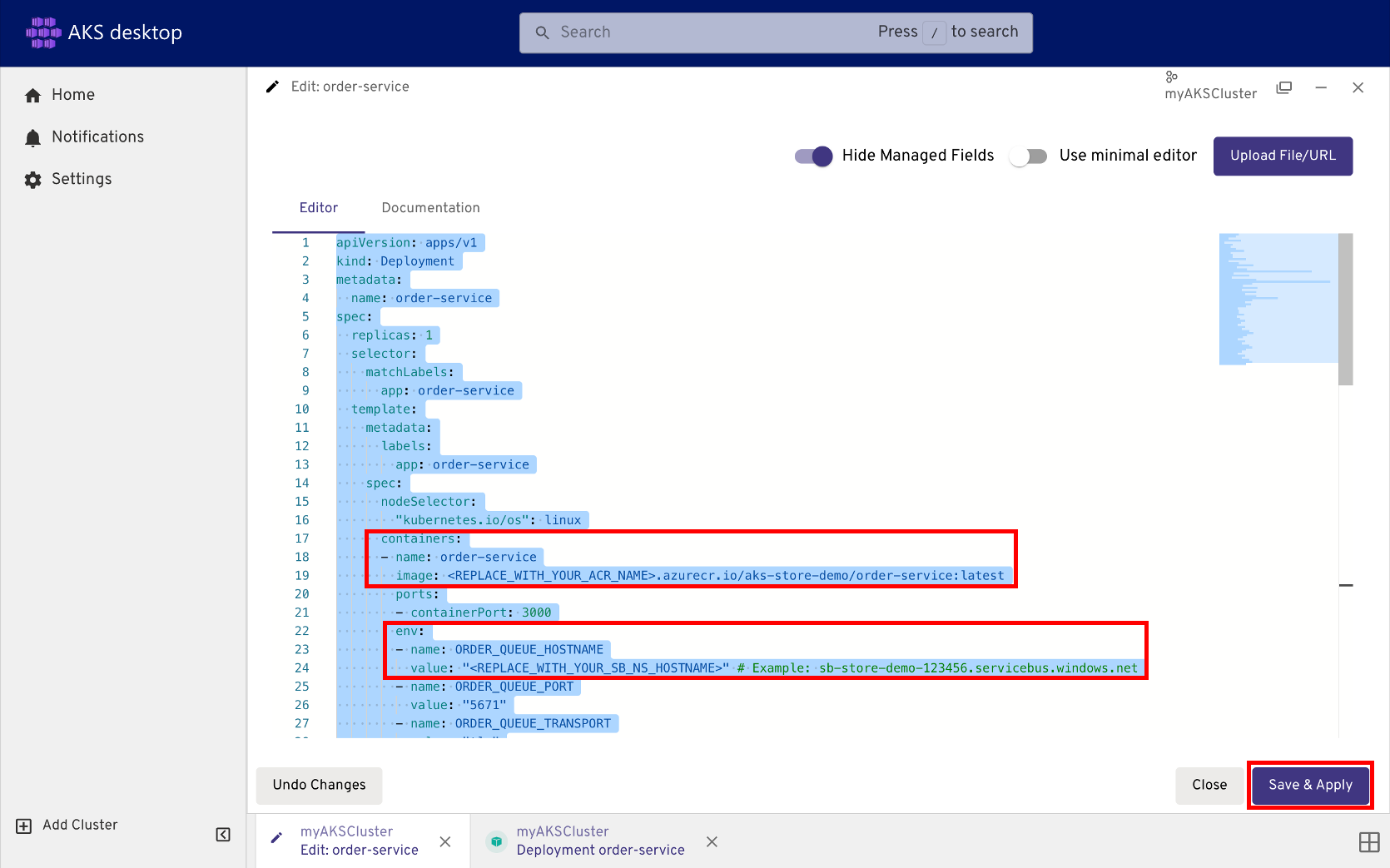
Task: Click '"kubernetes.io/os": linux' line
Action: [x=489, y=520]
